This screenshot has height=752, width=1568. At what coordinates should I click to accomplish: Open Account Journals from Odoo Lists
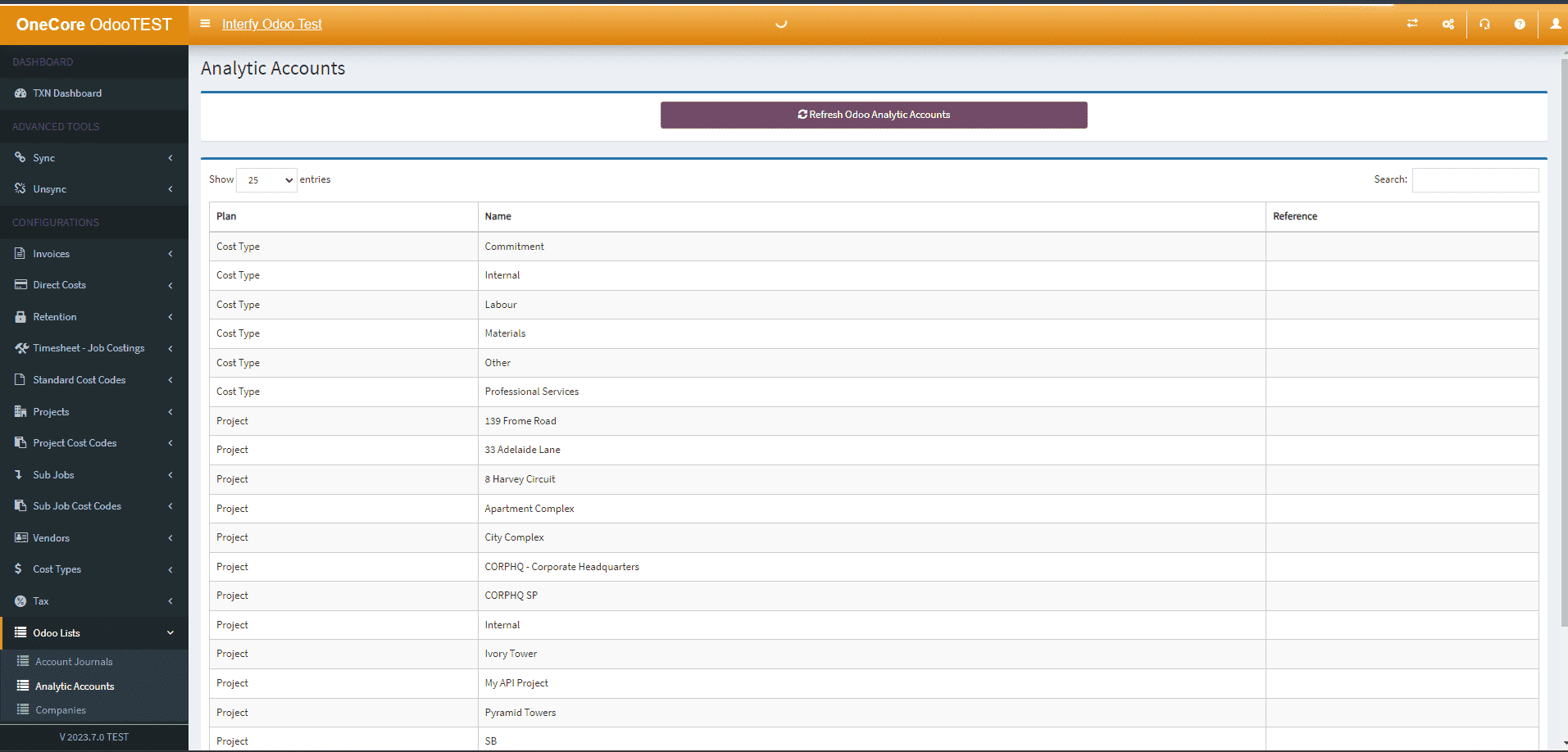click(x=72, y=661)
